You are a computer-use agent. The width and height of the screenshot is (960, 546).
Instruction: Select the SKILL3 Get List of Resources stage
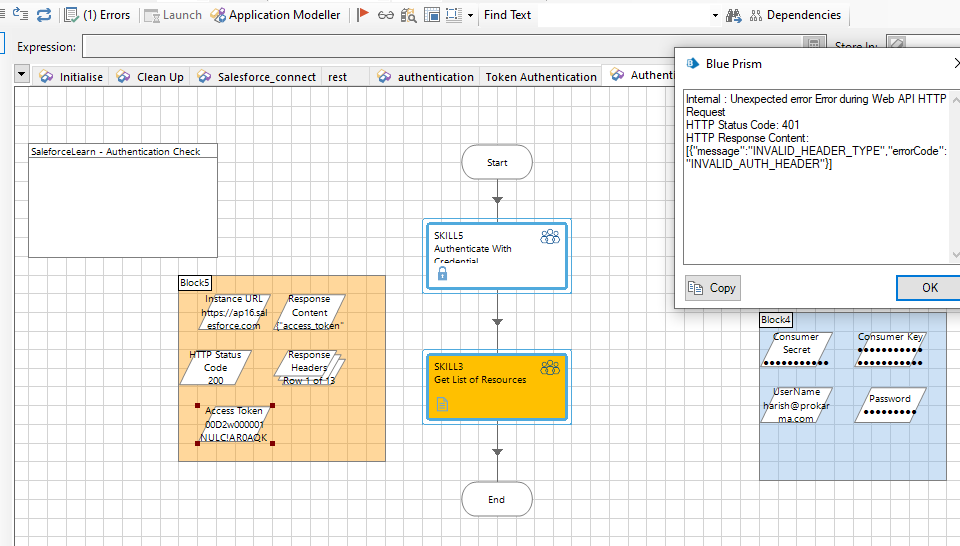[x=497, y=386]
